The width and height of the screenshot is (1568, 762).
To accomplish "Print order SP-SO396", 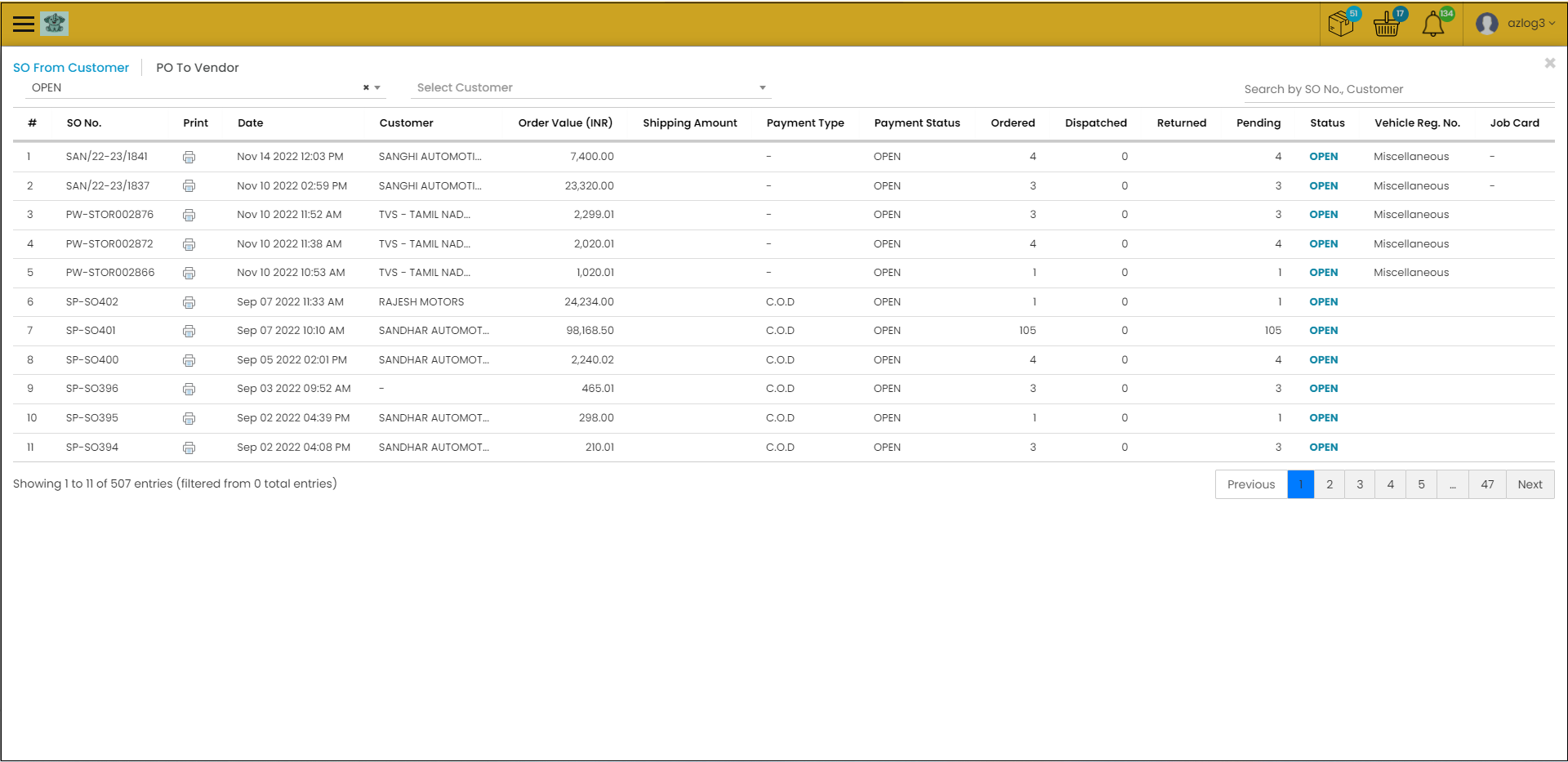I will [x=189, y=389].
